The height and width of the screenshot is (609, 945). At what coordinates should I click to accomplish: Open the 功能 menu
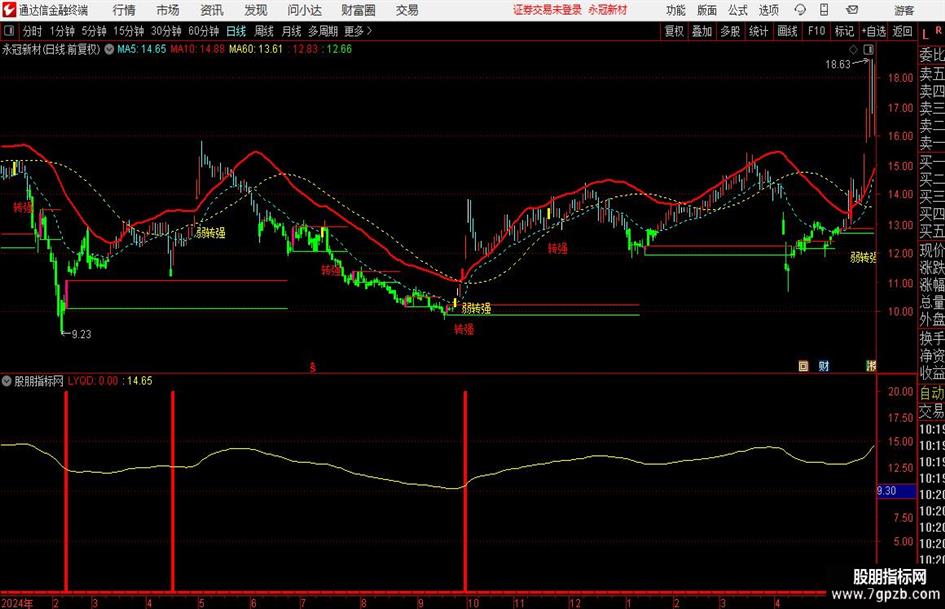[x=676, y=10]
